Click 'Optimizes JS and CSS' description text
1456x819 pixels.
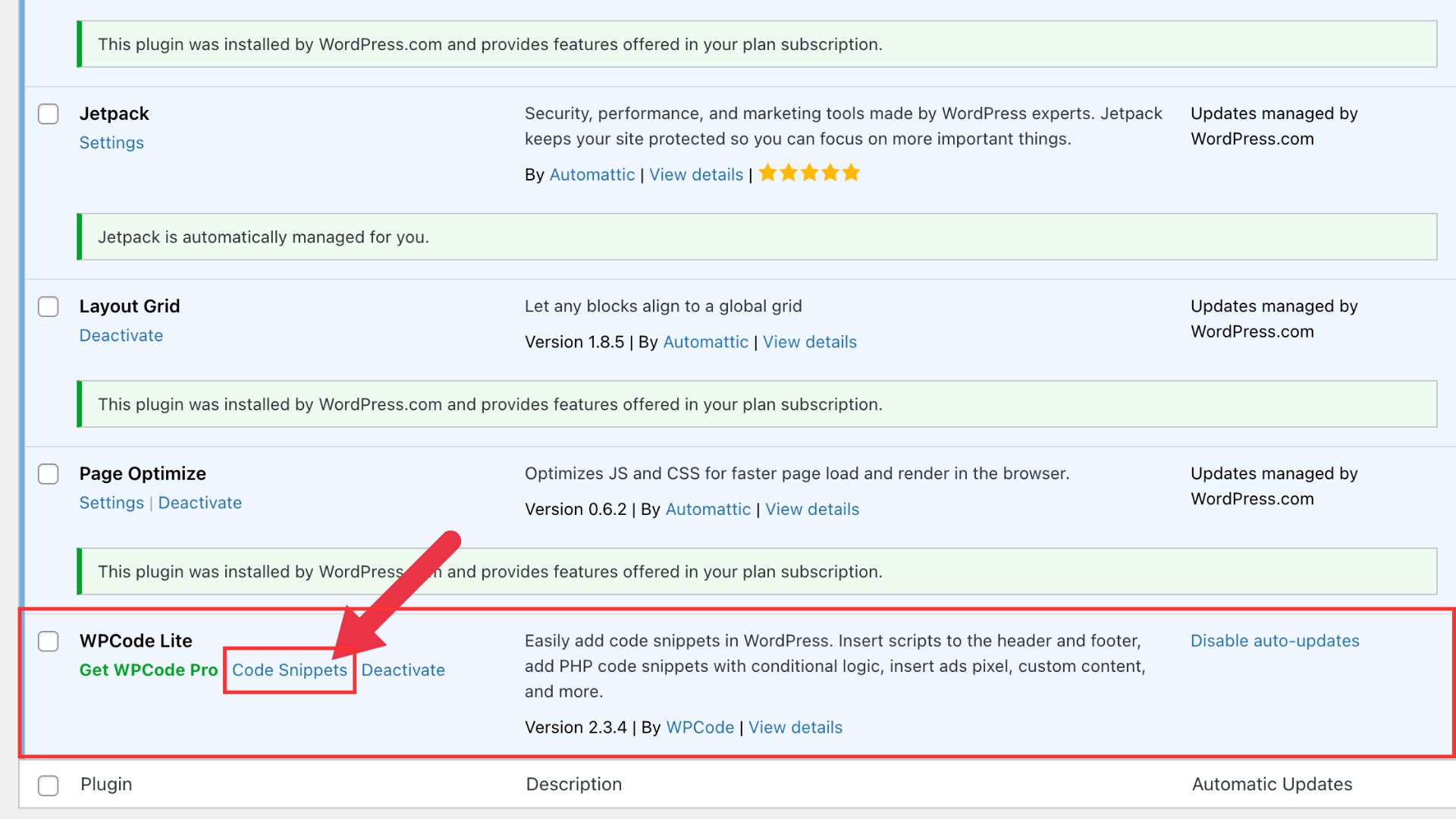coord(797,474)
